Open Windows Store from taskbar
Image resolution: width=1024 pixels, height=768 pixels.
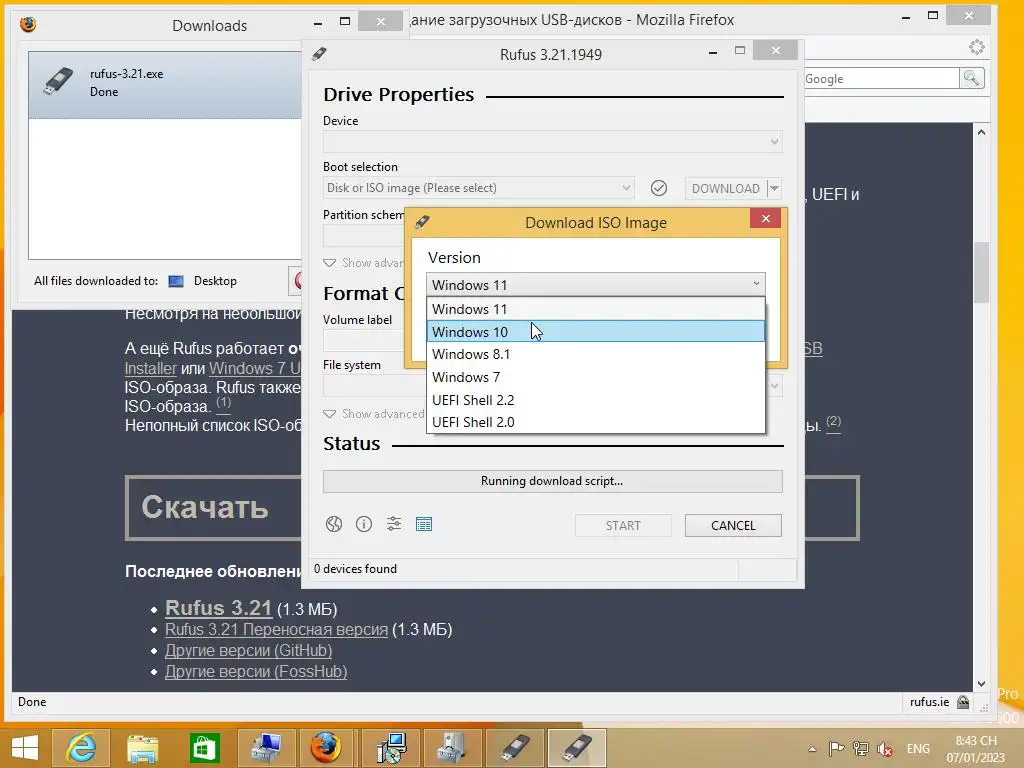pyautogui.click(x=204, y=748)
